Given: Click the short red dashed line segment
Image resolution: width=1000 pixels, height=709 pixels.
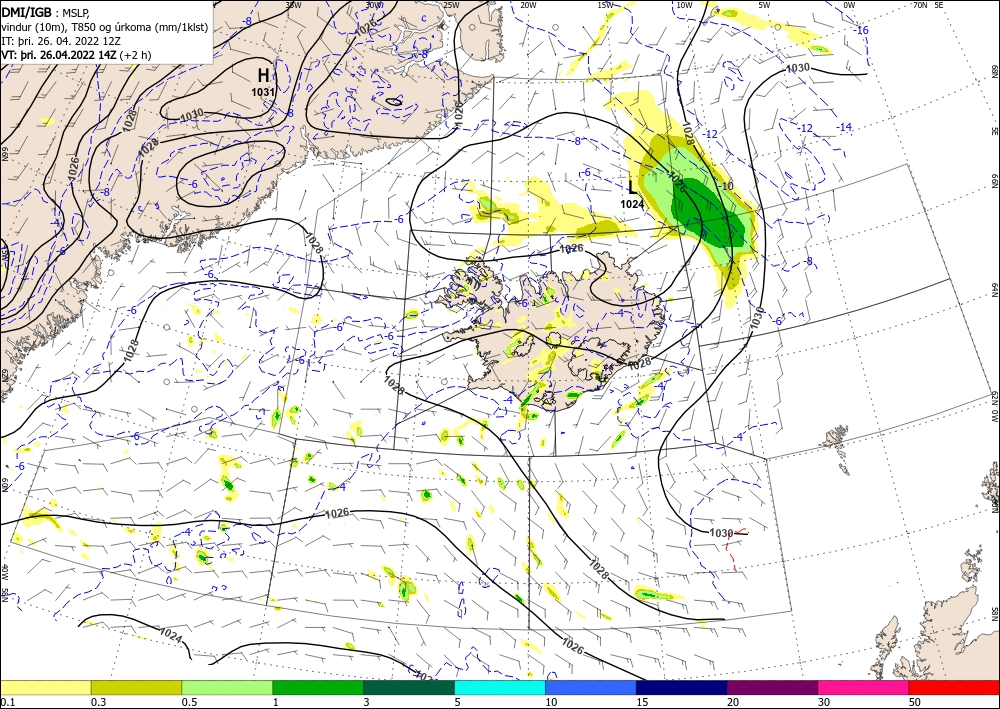Looking at the screenshot, I should [x=736, y=548].
